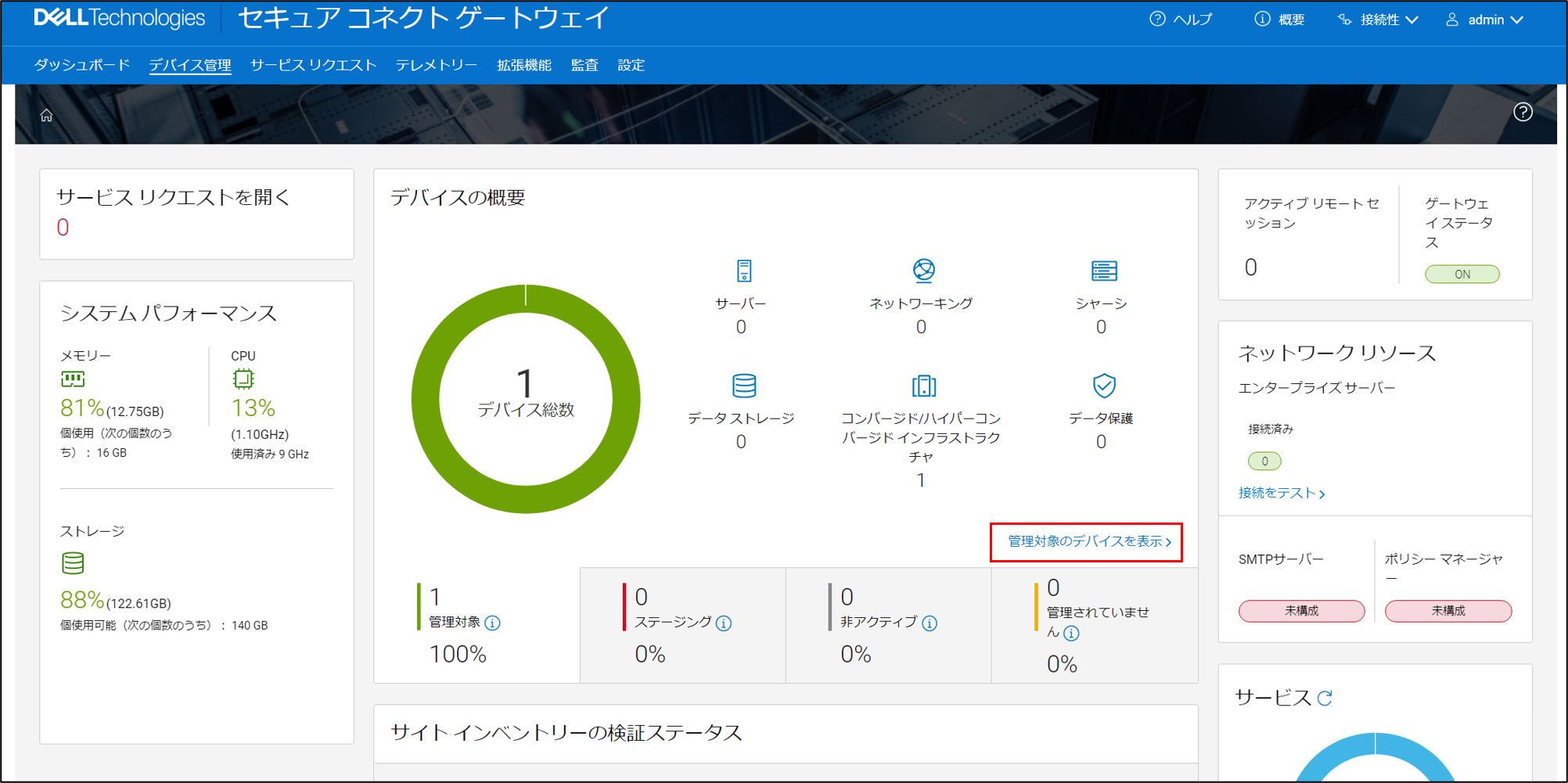Click the 非アクティブ 0% status tile

(x=889, y=625)
